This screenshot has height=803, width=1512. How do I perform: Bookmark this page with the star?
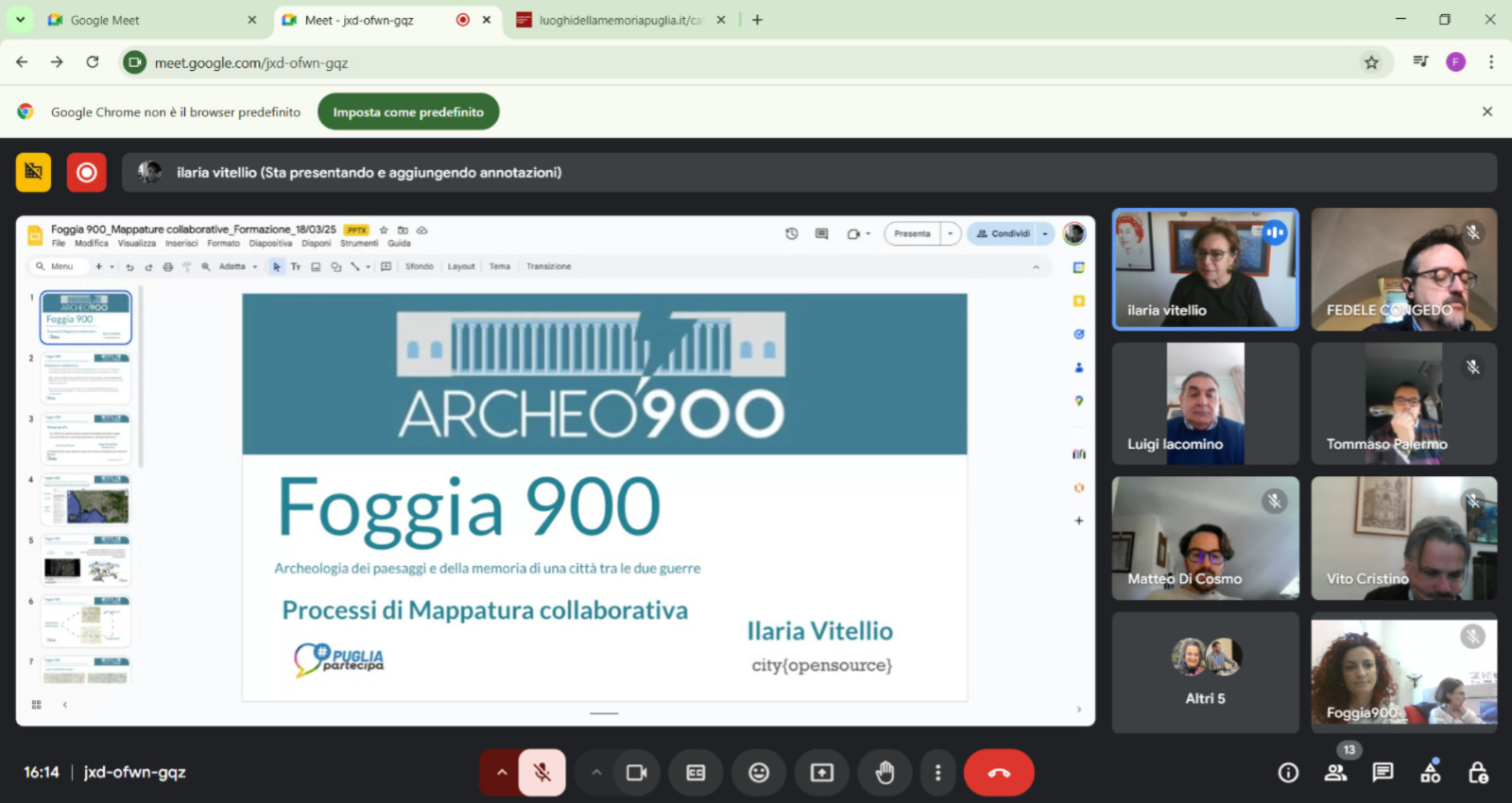click(1371, 62)
